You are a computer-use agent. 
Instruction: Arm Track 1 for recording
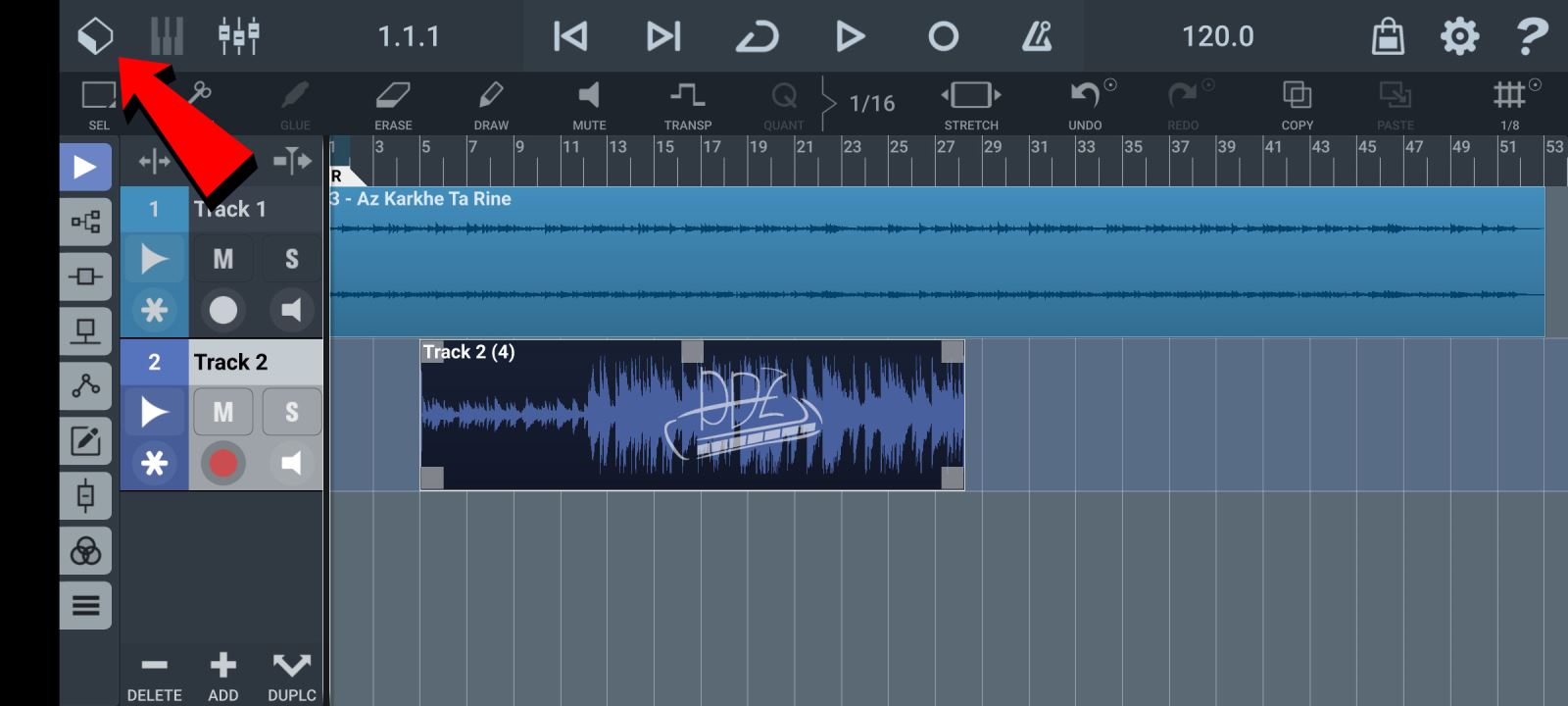[x=223, y=310]
